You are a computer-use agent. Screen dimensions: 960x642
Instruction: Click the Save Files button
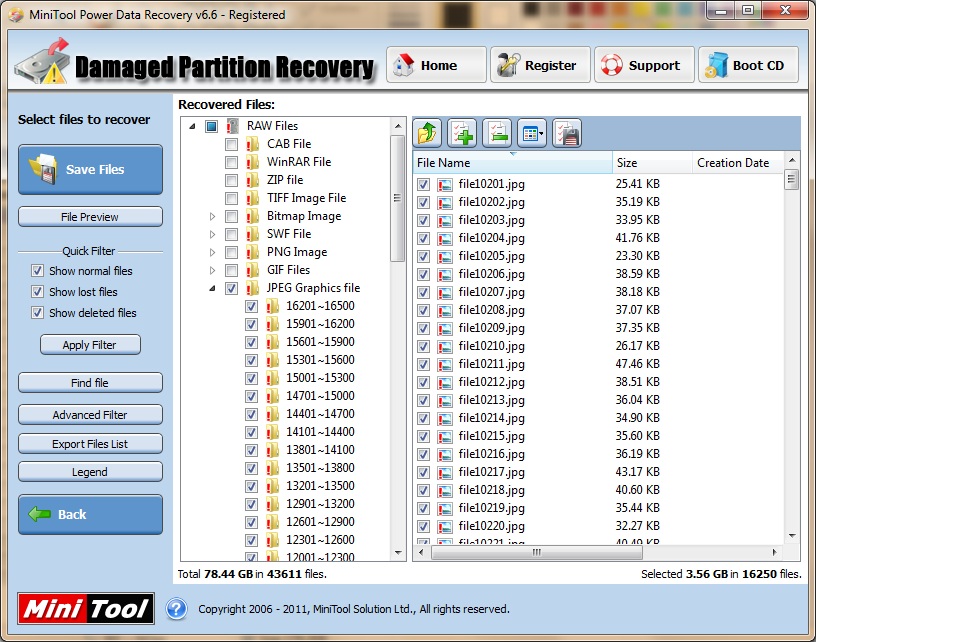click(90, 170)
